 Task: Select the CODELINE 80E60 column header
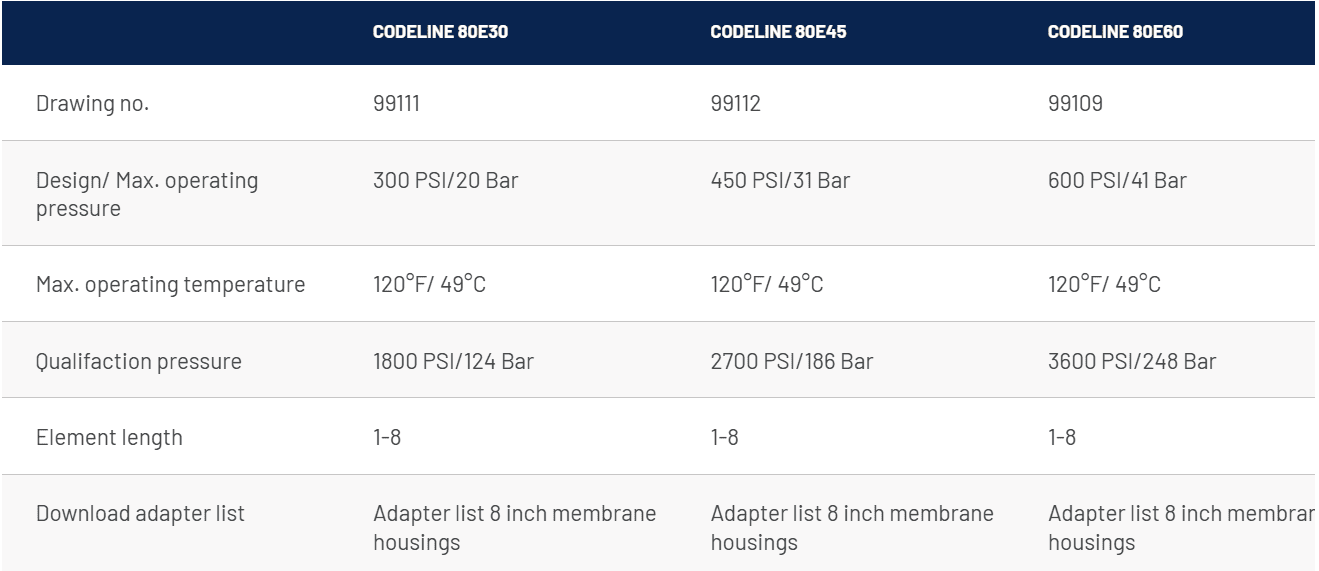[x=1103, y=32]
